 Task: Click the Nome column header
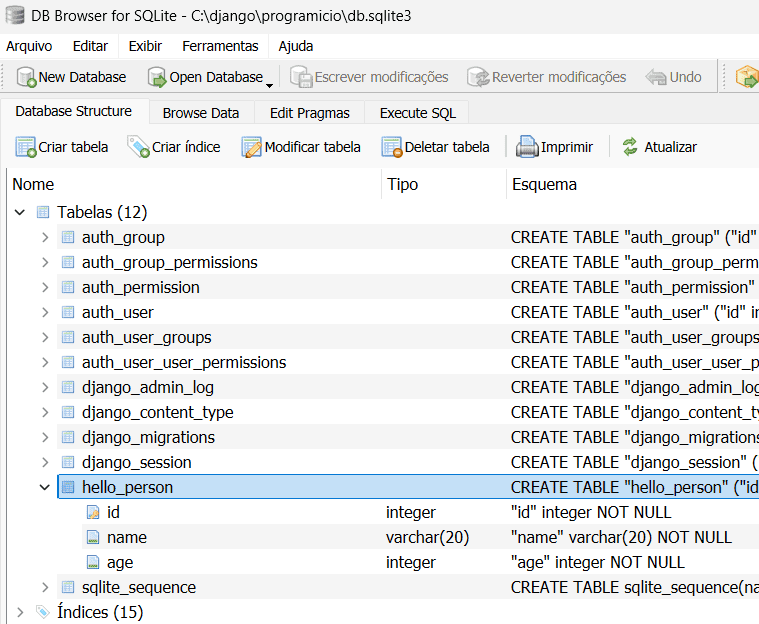tap(195, 184)
